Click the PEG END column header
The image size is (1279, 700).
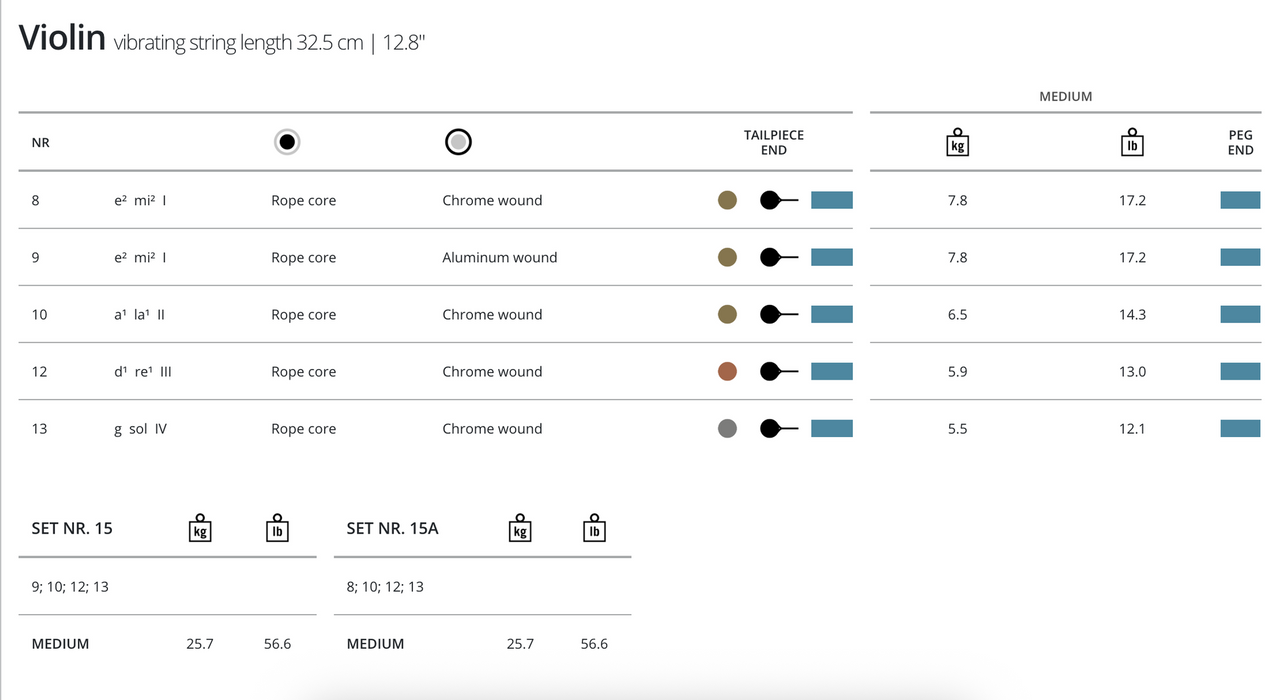click(x=1240, y=142)
